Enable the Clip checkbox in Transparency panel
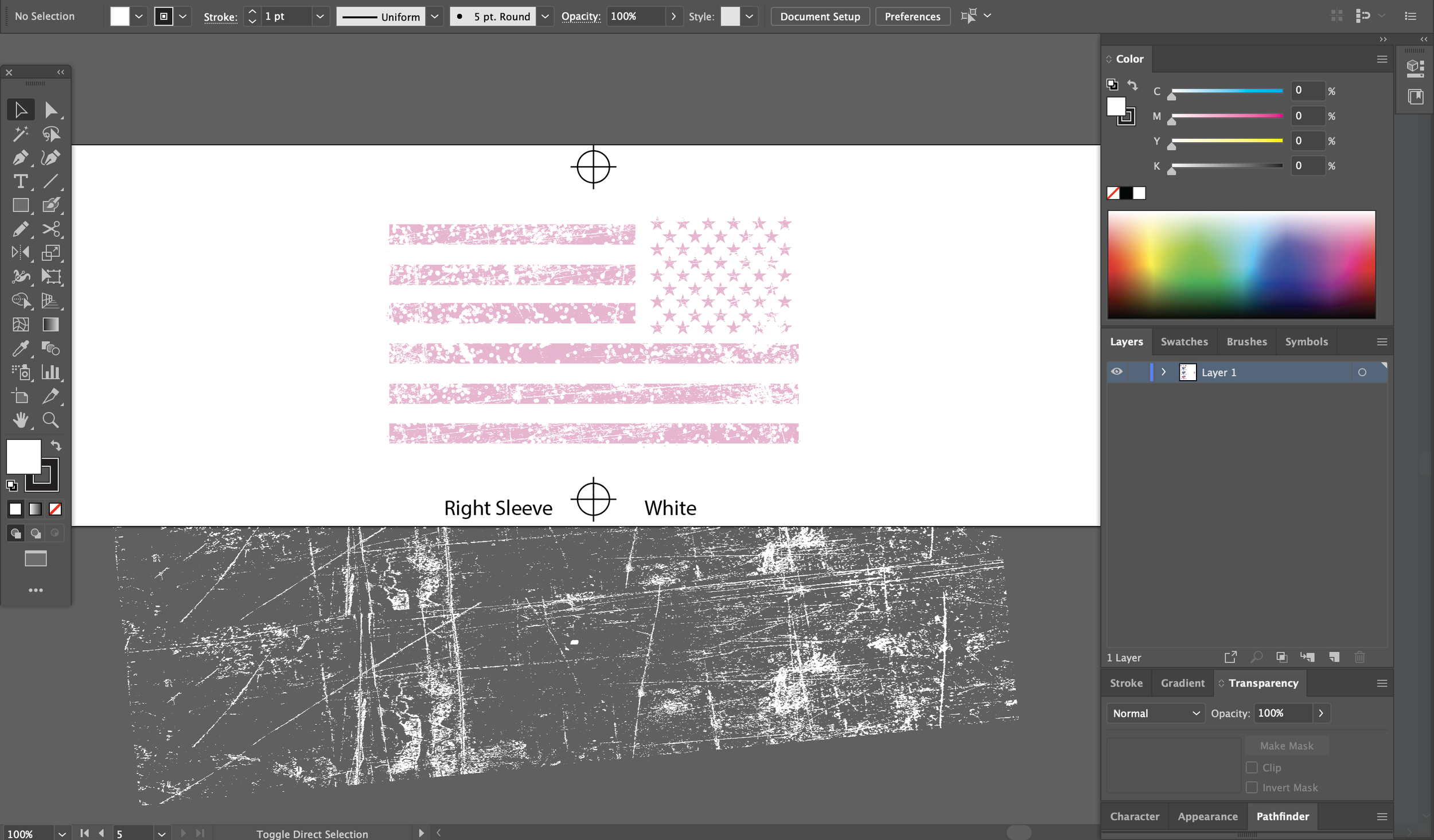The height and width of the screenshot is (840, 1434). point(1252,767)
